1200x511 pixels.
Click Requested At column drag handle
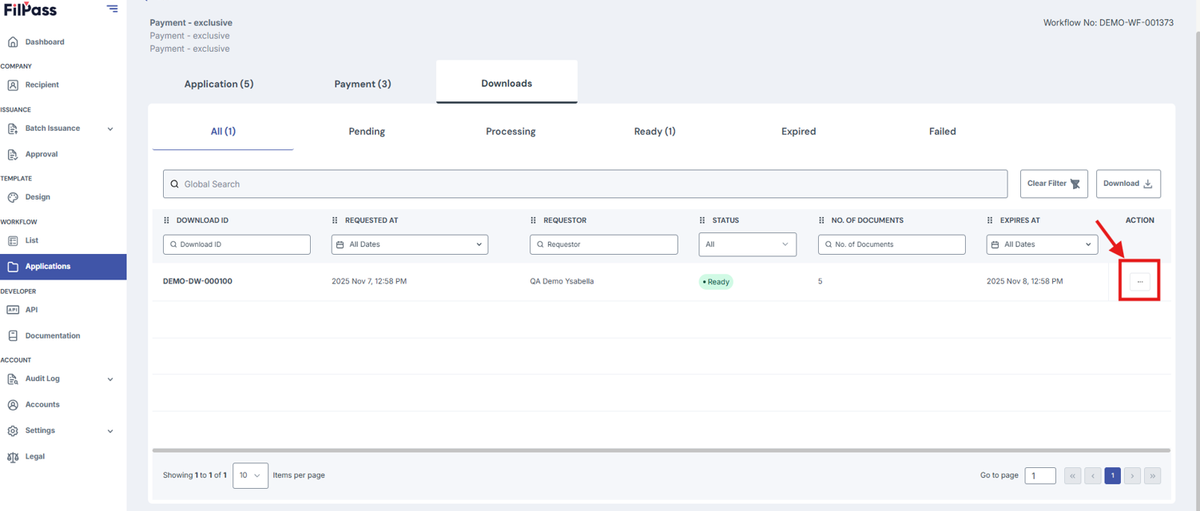pos(336,220)
